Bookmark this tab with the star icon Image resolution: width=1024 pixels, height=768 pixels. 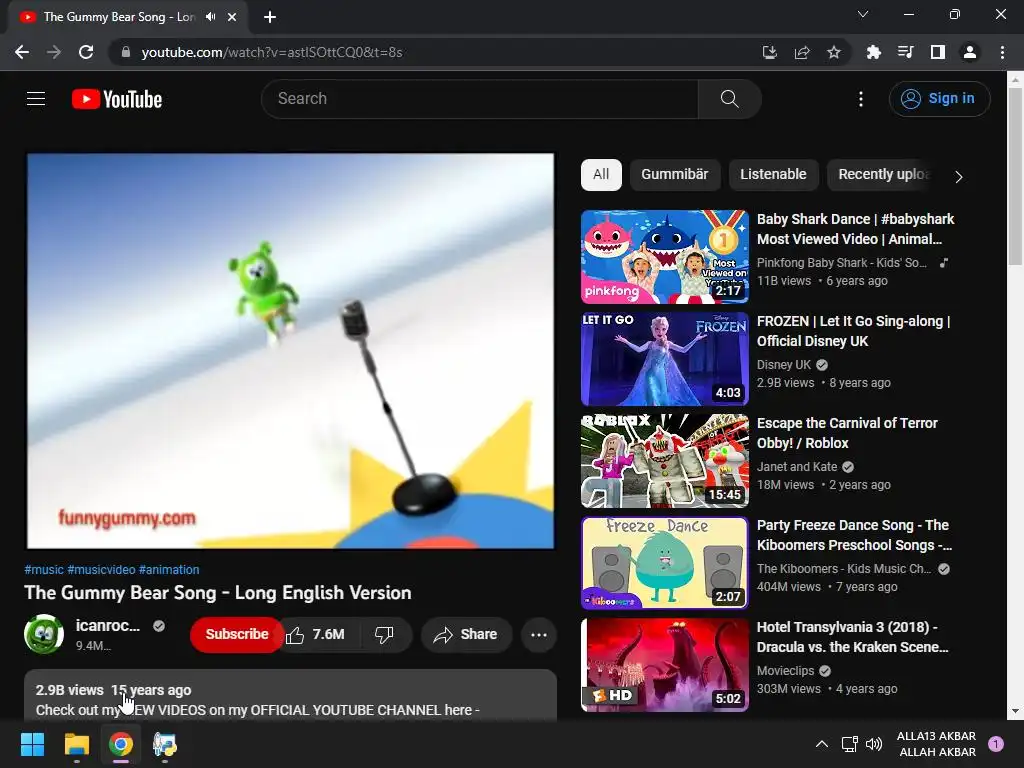point(834,52)
